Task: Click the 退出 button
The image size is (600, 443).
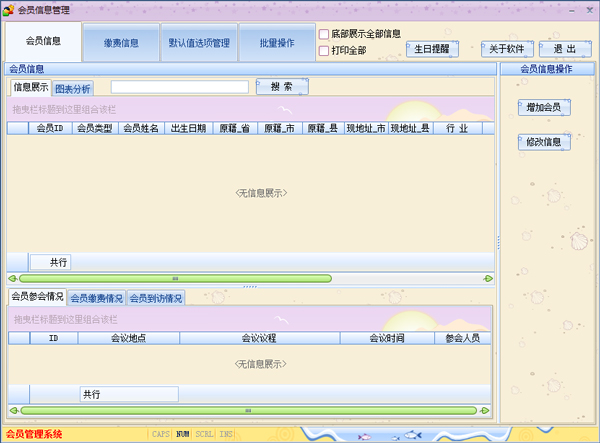Action: point(565,49)
